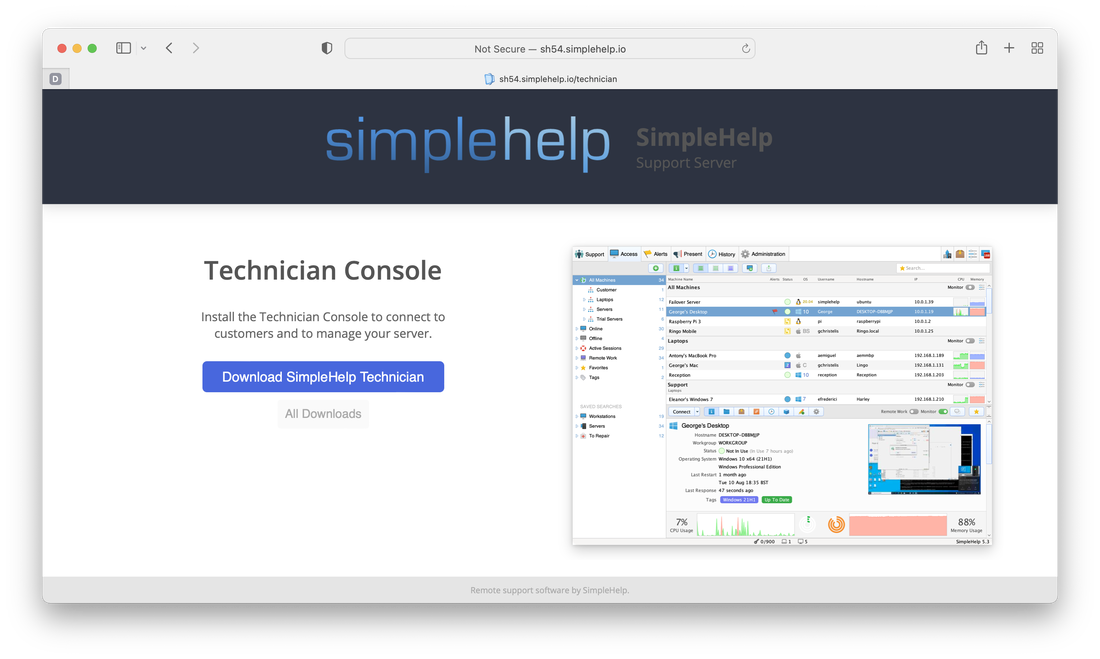The width and height of the screenshot is (1100, 659).
Task: Click the Favorites item in preview tree
Action: pos(598,368)
